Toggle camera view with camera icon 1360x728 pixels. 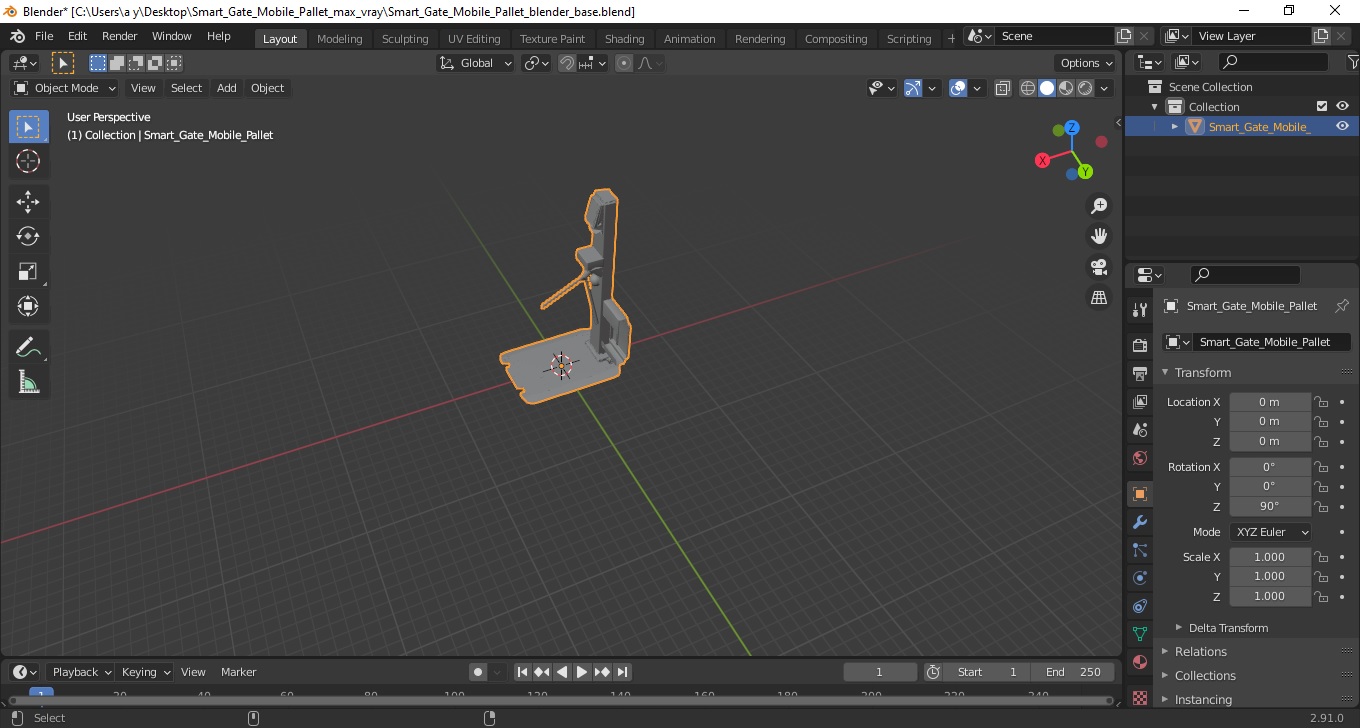click(1099, 267)
